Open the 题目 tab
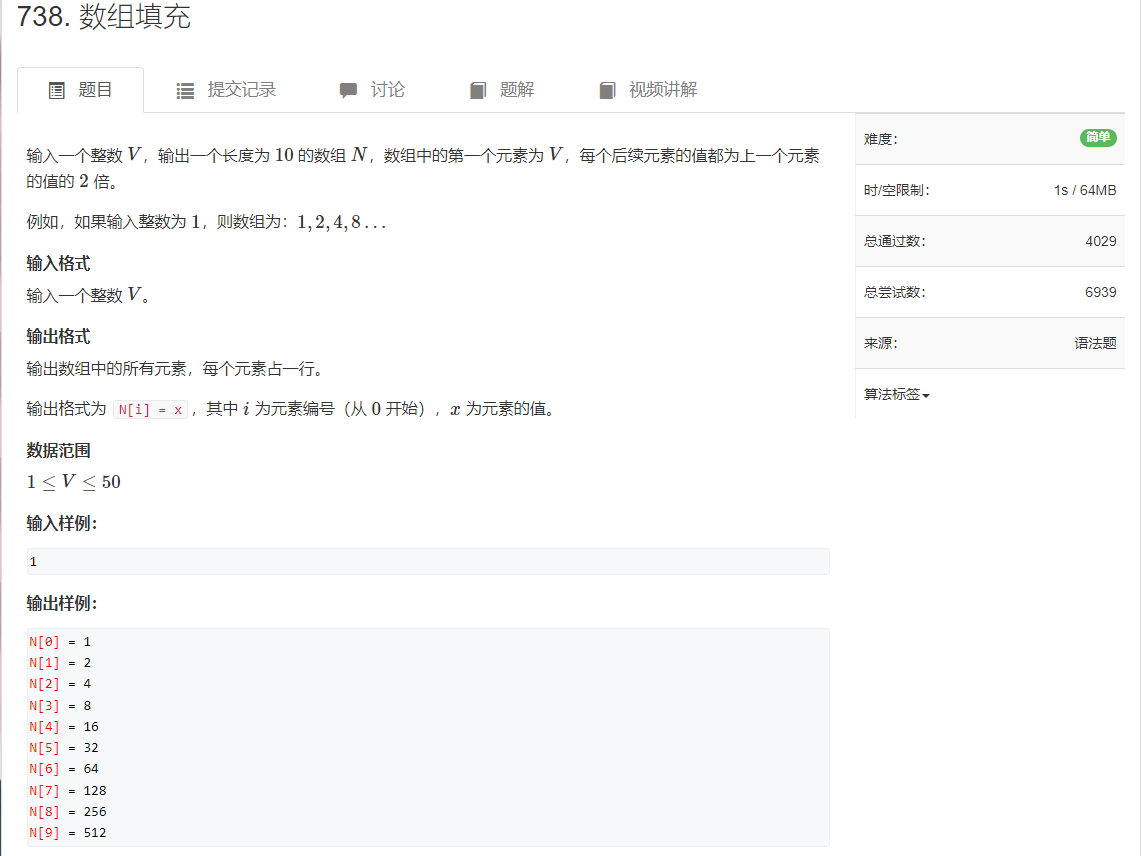1141x856 pixels. click(x=80, y=90)
